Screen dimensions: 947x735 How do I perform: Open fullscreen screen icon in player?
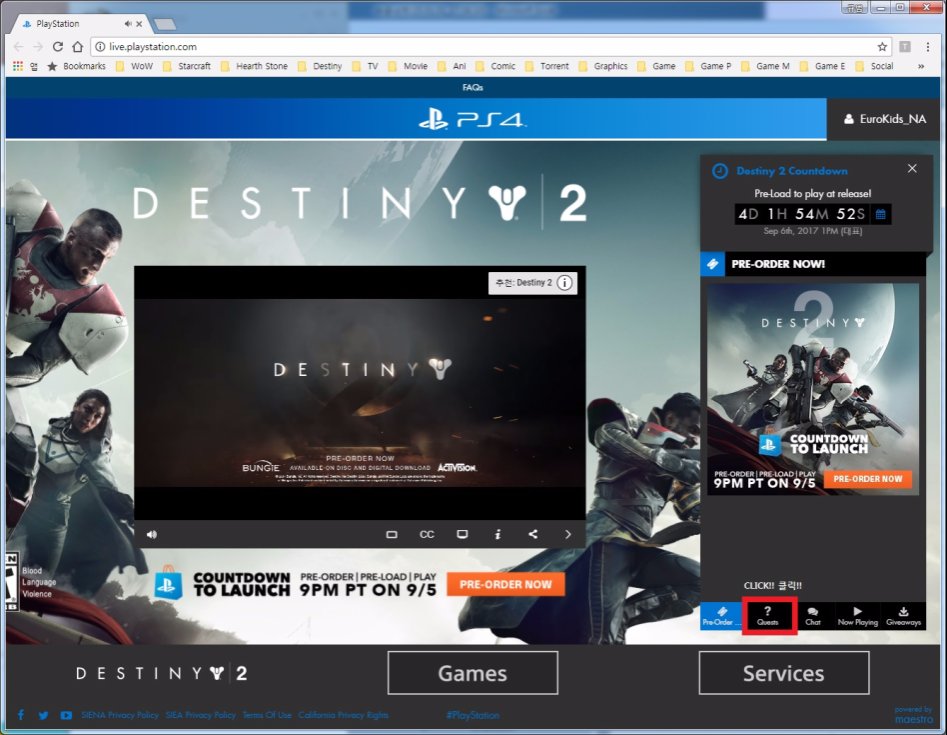point(462,534)
